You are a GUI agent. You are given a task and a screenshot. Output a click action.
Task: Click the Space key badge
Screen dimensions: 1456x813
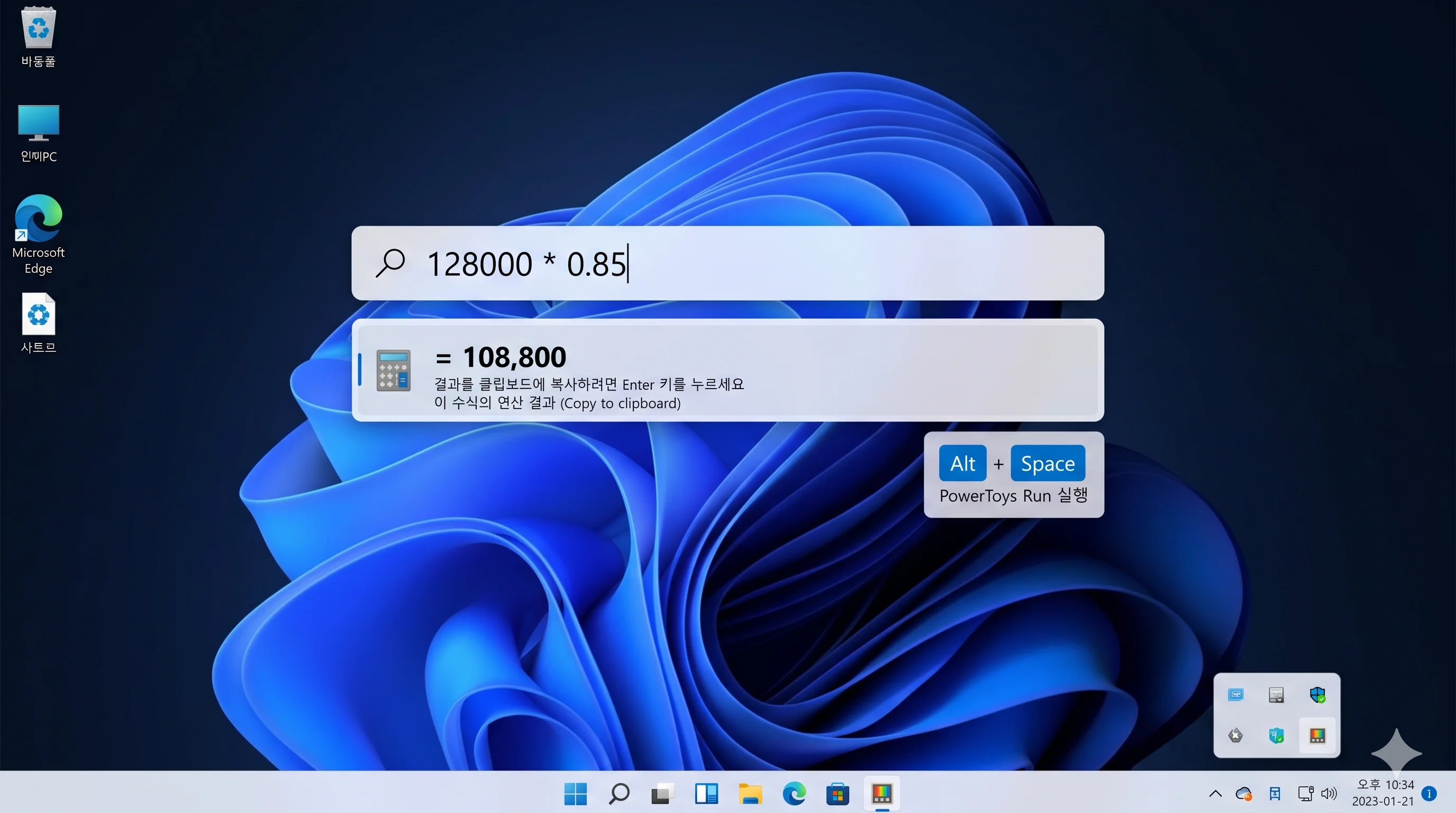[1048, 463]
